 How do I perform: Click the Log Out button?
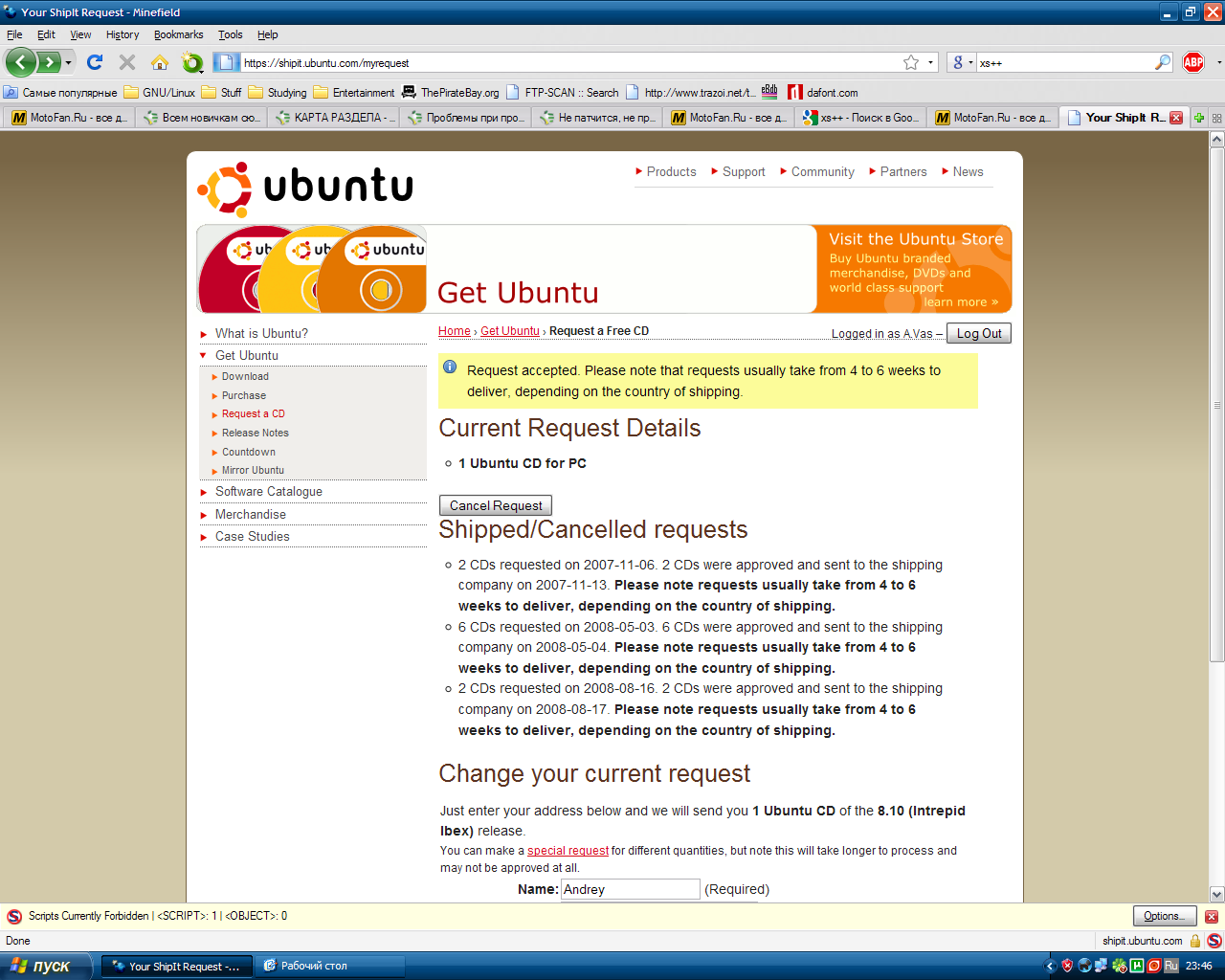[979, 333]
